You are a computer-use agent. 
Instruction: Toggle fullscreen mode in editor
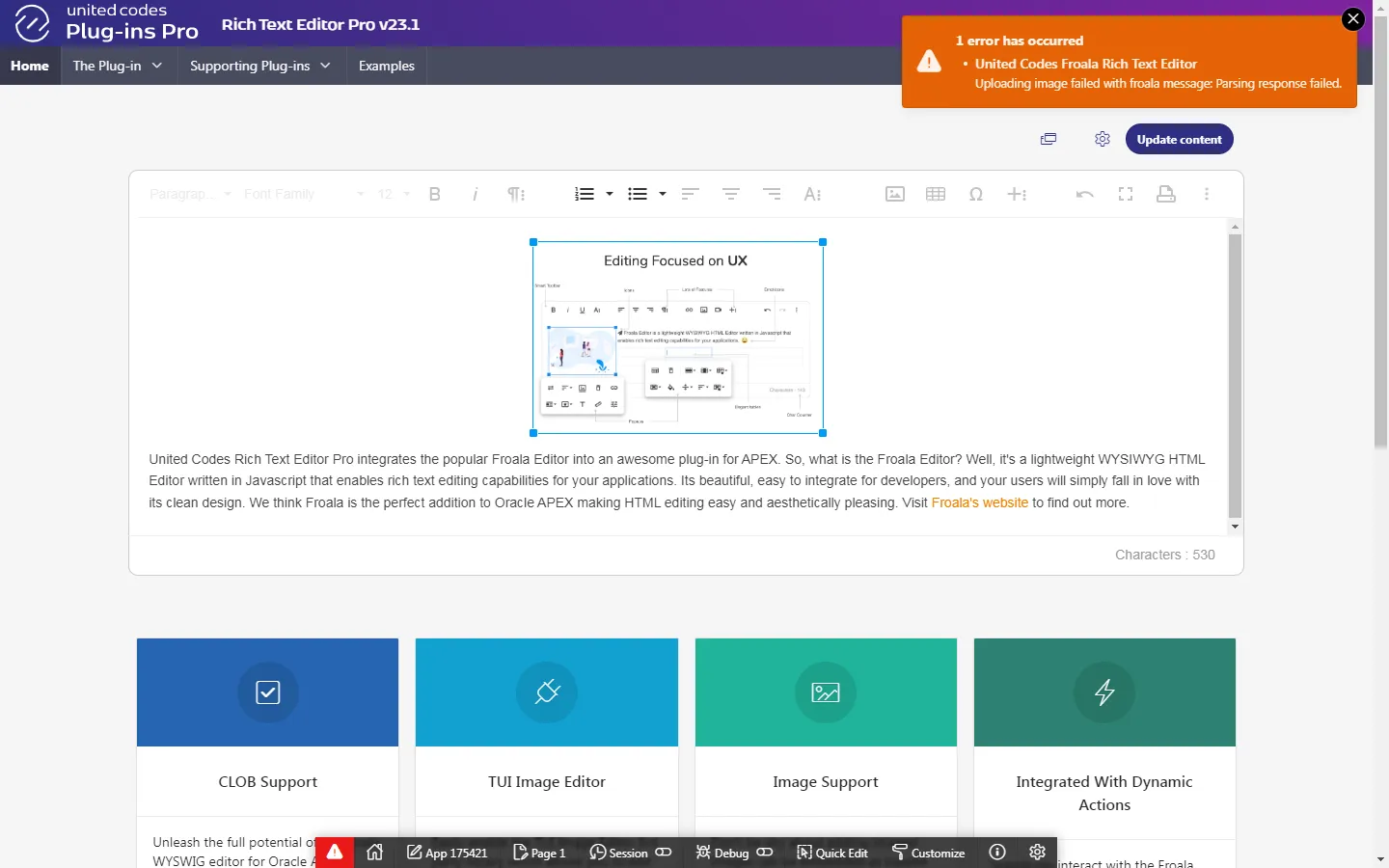click(x=1125, y=194)
